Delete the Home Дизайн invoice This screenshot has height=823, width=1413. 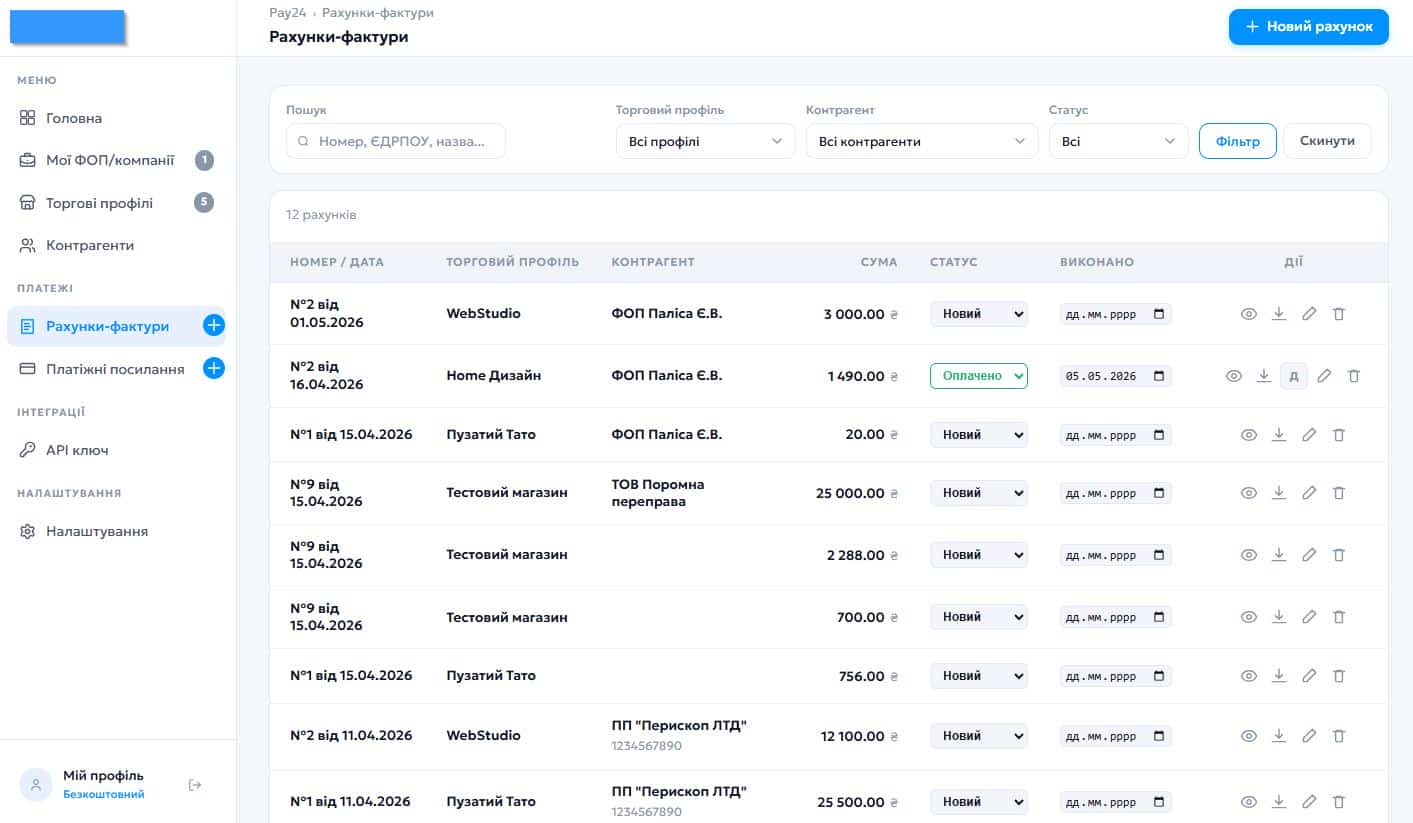[1354, 376]
